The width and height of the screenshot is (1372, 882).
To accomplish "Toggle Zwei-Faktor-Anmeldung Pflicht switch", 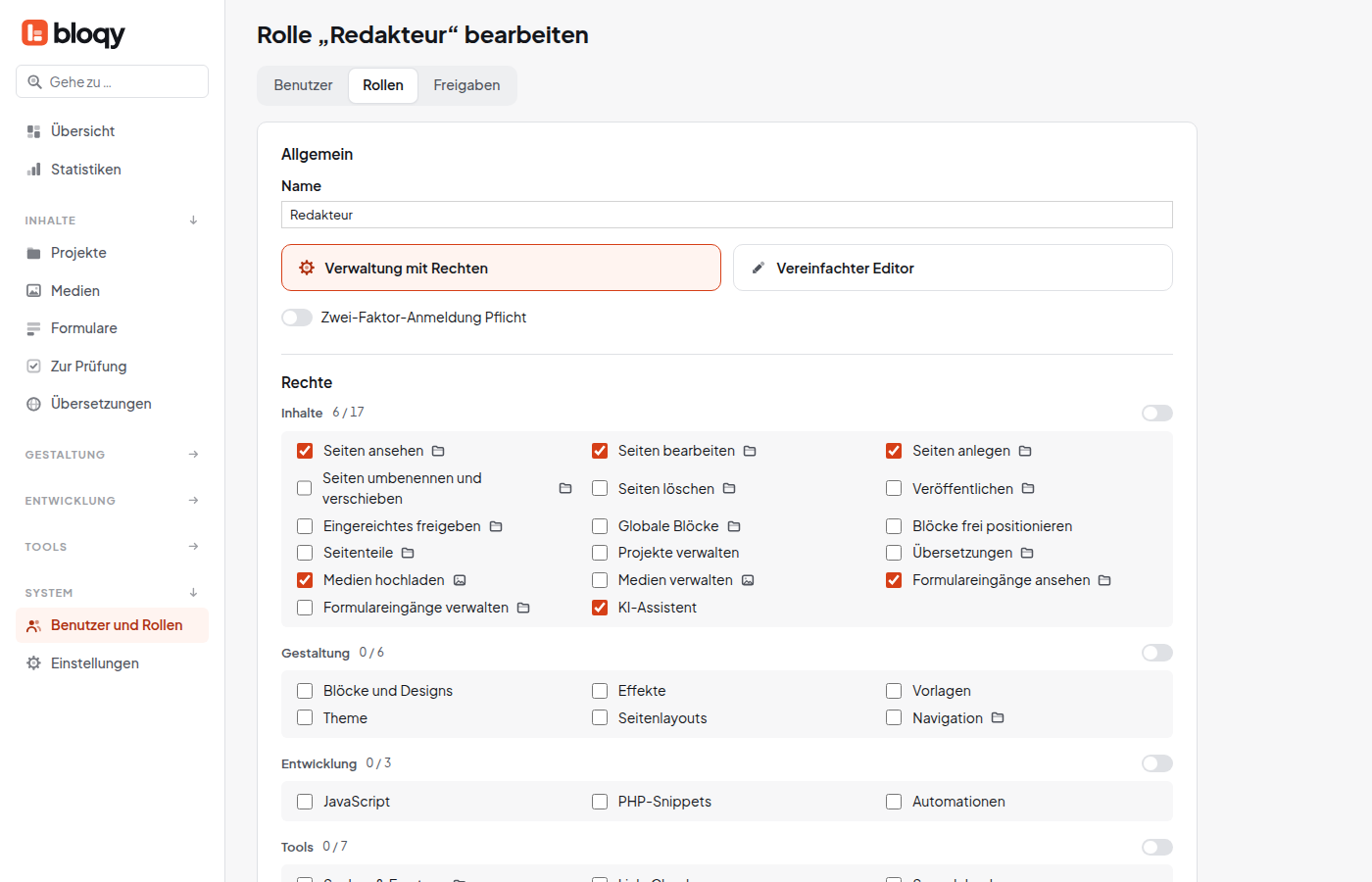I will point(297,318).
